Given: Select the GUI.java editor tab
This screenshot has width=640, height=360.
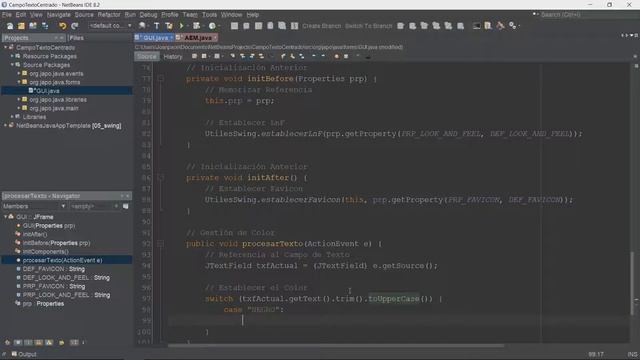Looking at the screenshot, I should pyautogui.click(x=155, y=38).
